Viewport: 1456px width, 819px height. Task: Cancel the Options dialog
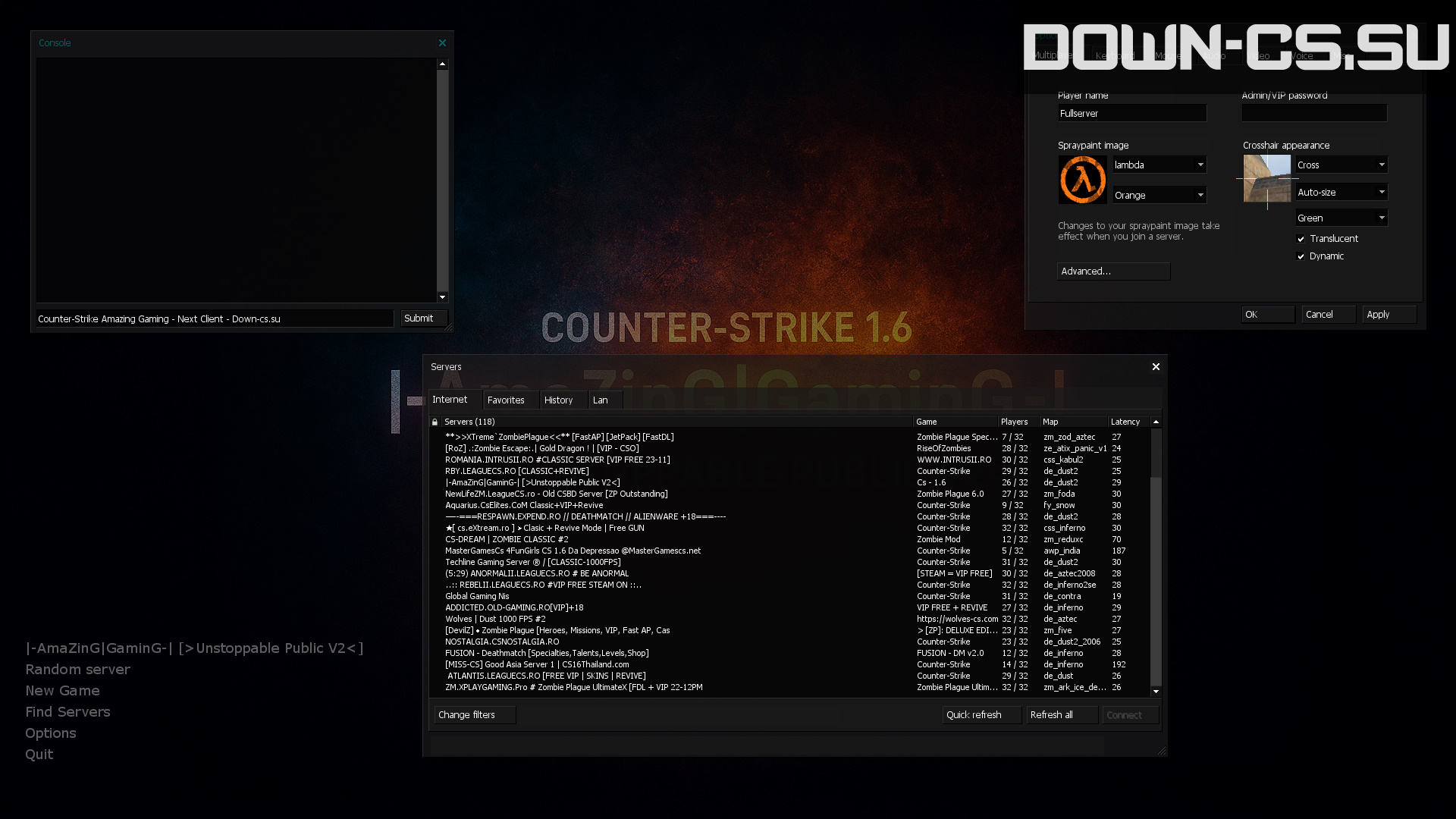point(1329,315)
